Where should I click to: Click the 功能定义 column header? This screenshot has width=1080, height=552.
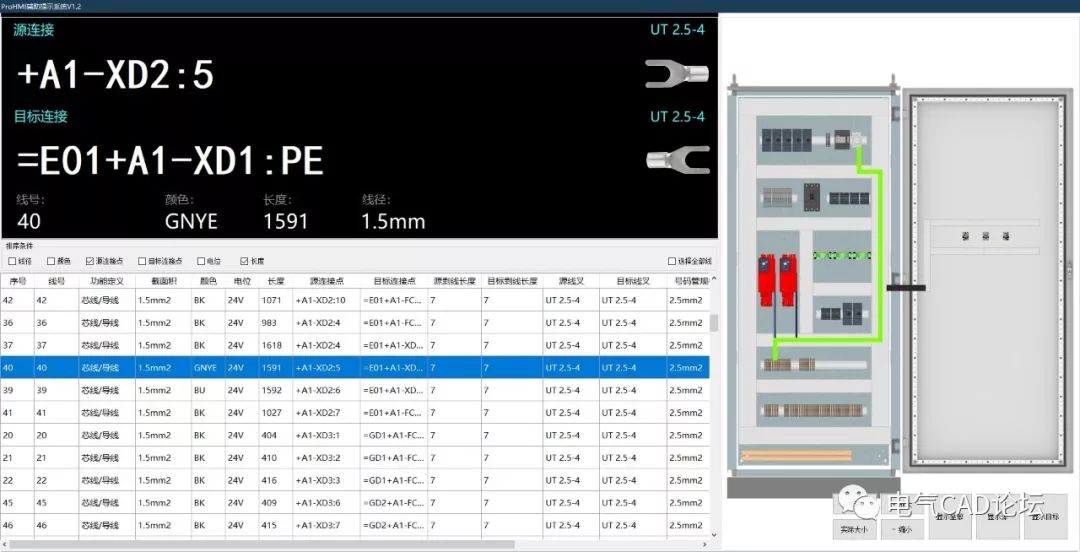(x=106, y=281)
